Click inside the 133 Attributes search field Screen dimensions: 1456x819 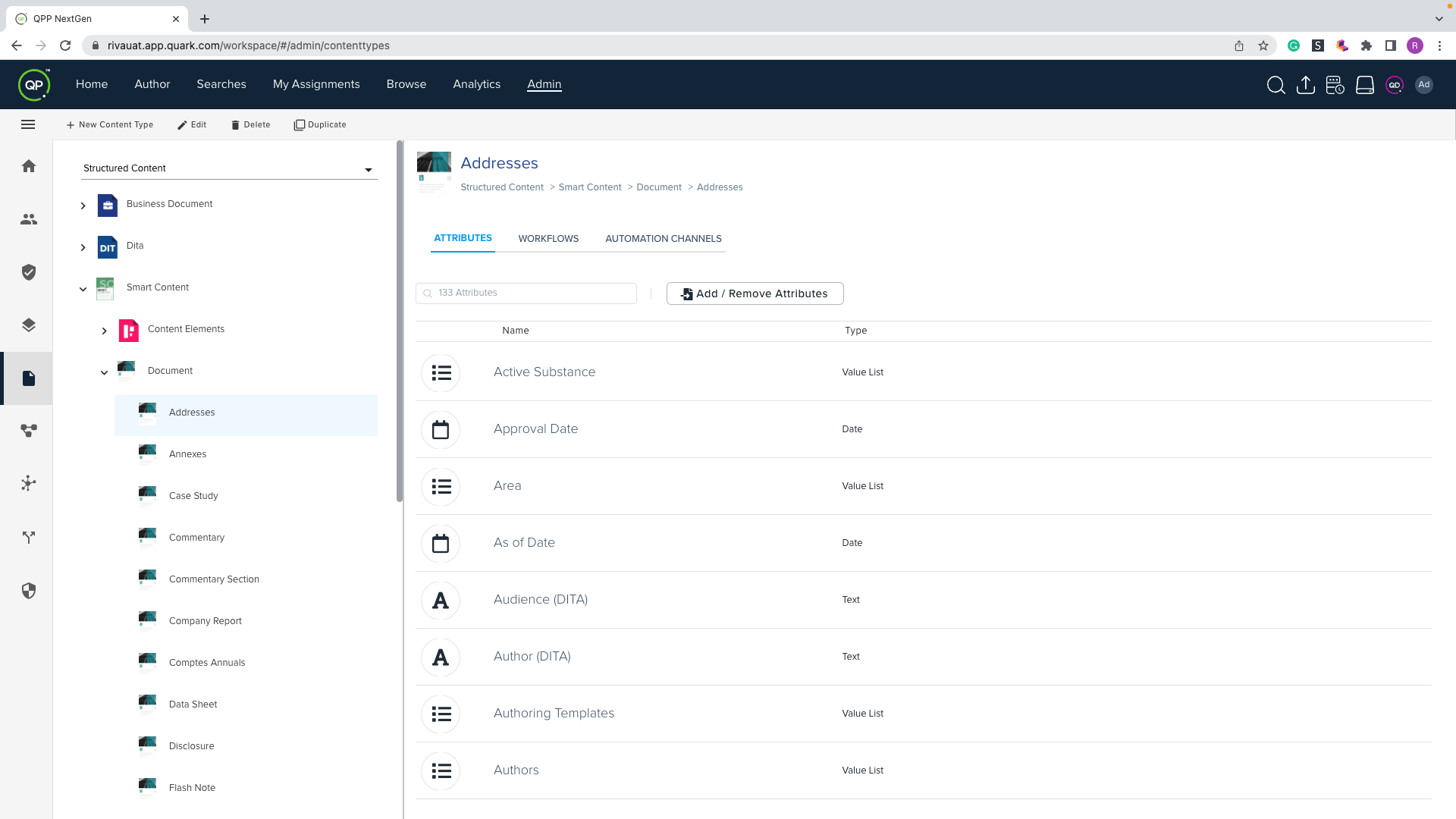[x=526, y=293]
